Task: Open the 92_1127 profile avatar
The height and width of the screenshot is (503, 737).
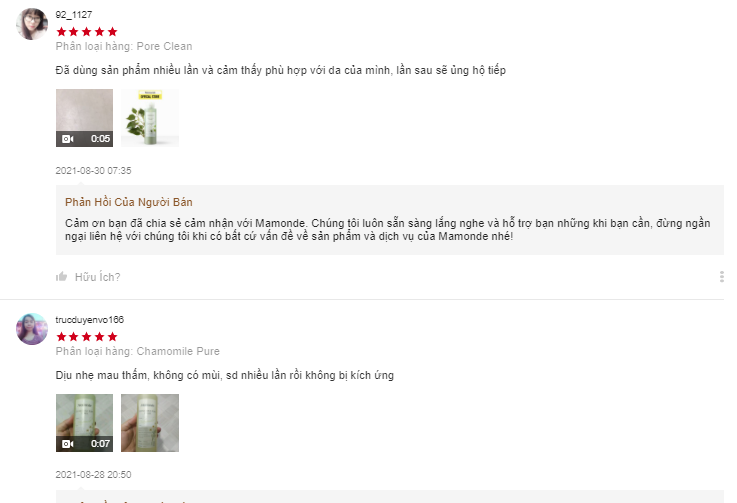Action: click(x=32, y=24)
